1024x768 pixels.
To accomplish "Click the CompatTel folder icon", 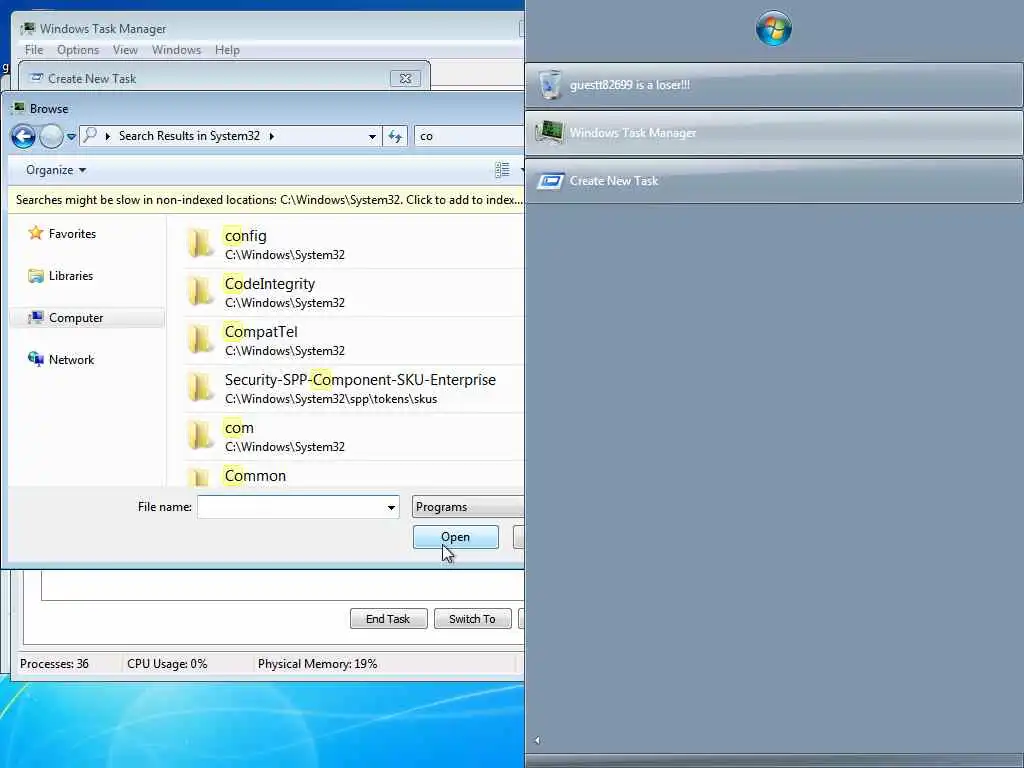I will coord(200,340).
